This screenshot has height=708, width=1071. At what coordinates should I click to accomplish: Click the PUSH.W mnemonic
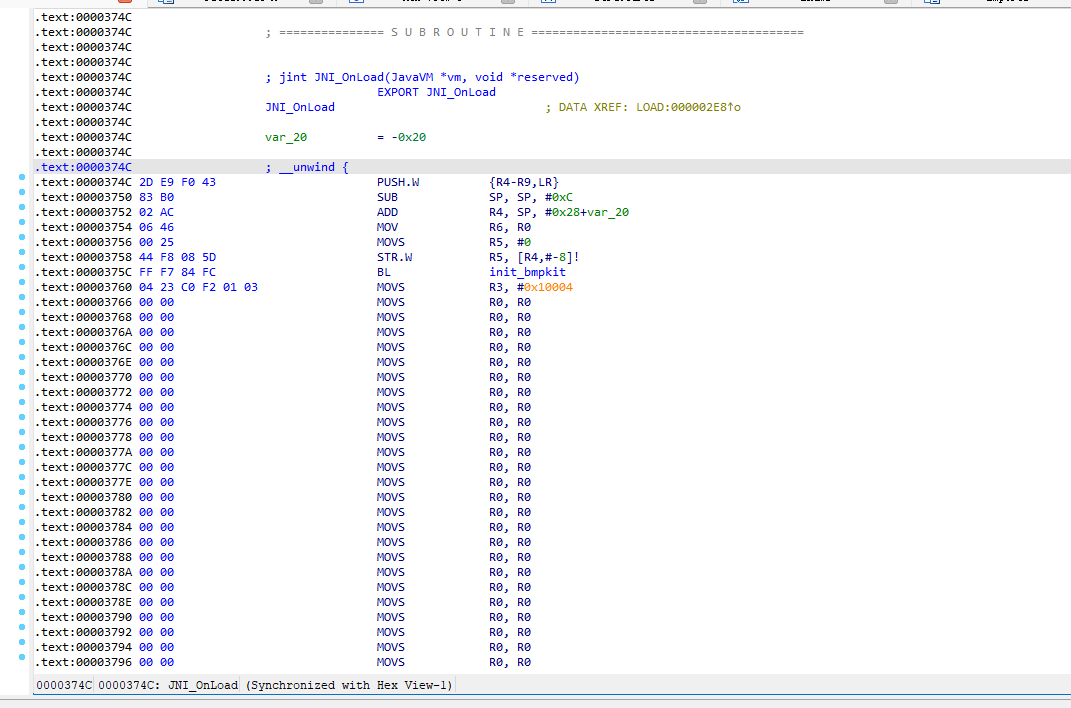tap(394, 182)
